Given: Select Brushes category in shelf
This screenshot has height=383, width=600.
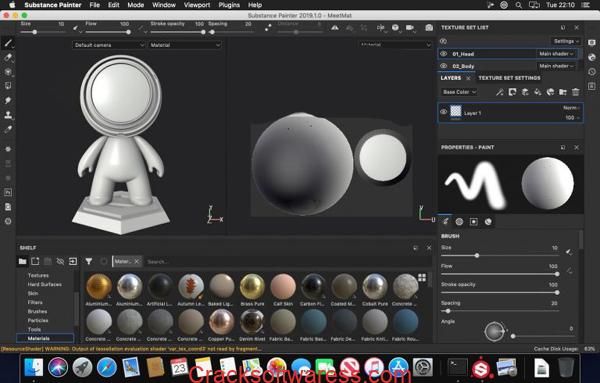Looking at the screenshot, I should click(x=37, y=311).
